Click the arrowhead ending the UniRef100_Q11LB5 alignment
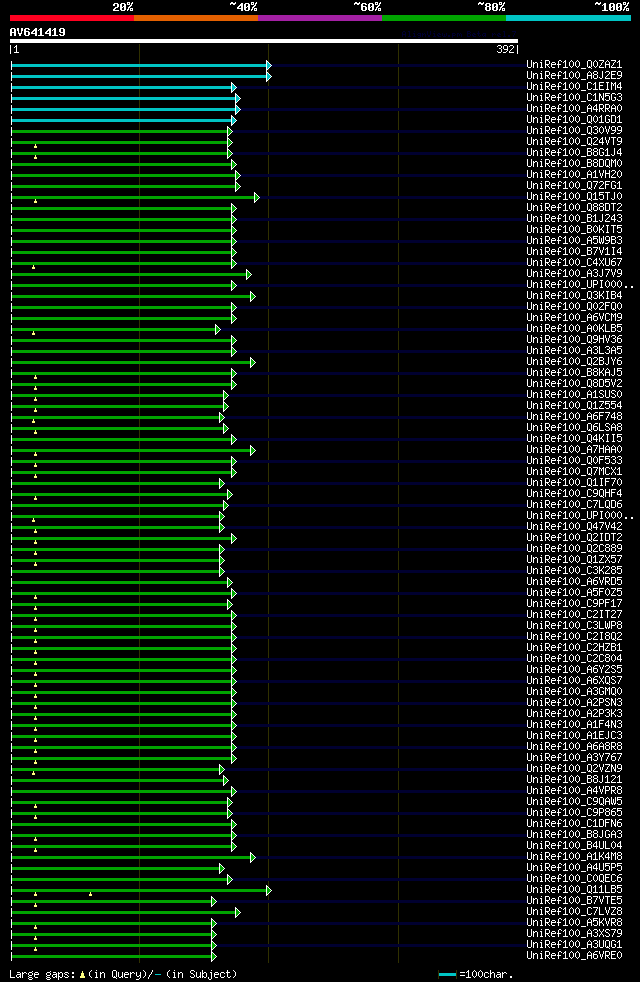Viewport: 640px width, 982px height. [x=269, y=891]
